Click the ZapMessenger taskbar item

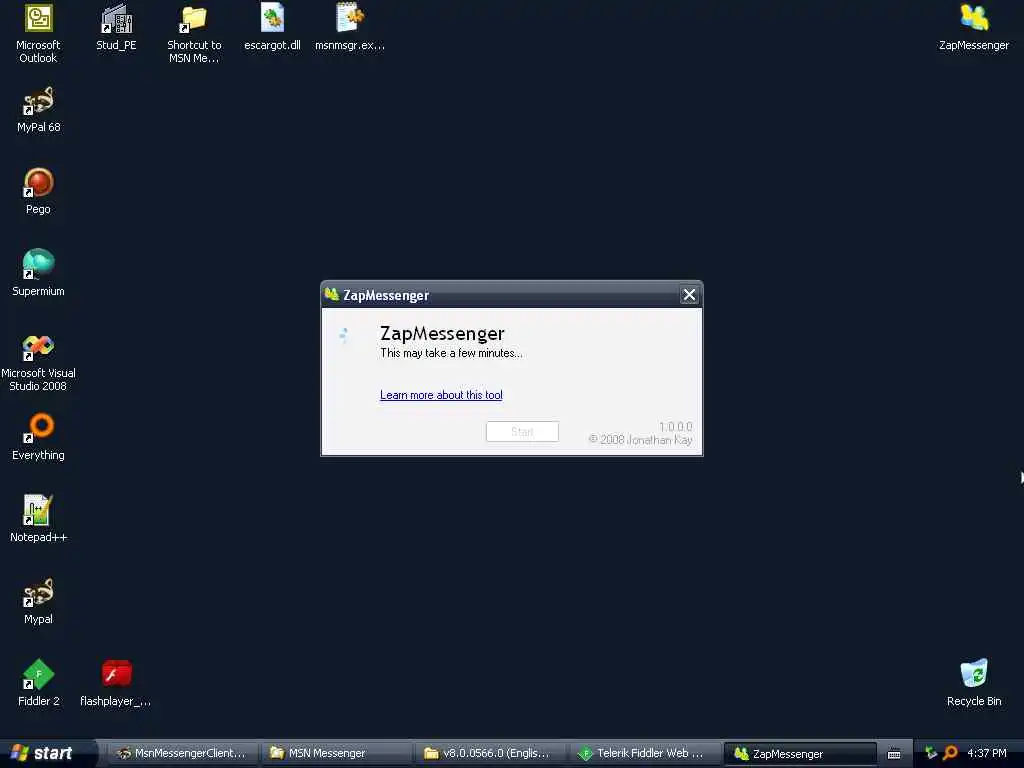click(x=799, y=754)
